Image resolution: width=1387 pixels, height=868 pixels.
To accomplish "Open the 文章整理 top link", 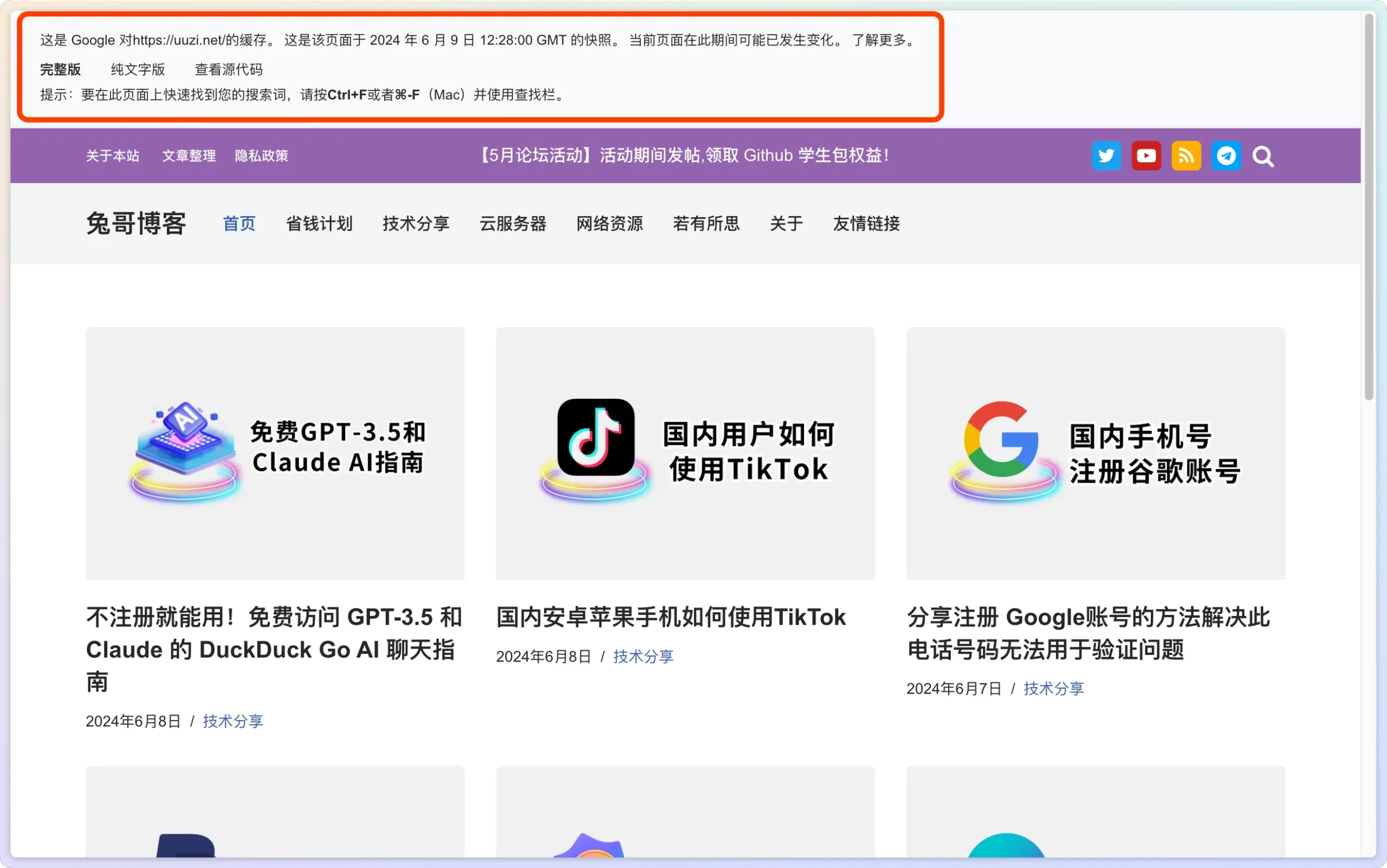I will click(189, 156).
